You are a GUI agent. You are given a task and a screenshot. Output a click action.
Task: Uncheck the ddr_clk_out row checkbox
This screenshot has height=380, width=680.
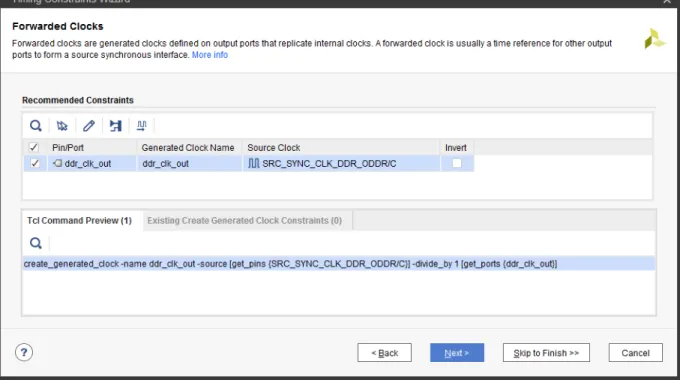click(35, 164)
